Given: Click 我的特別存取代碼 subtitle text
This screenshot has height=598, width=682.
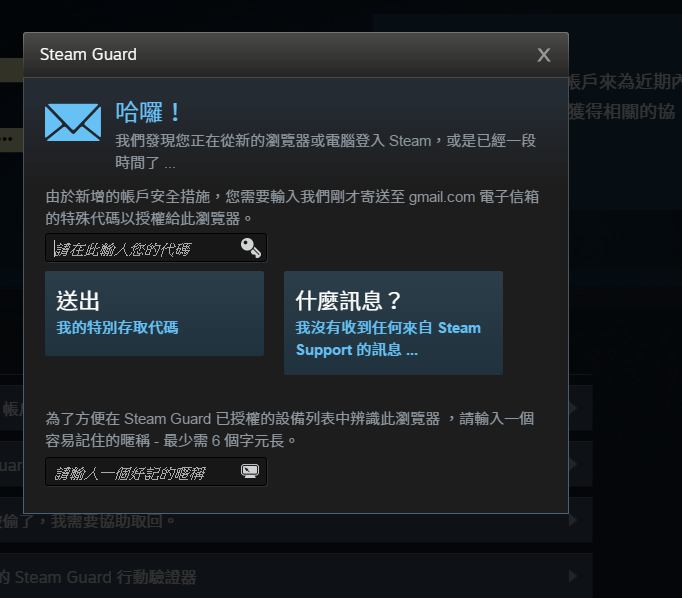Looking at the screenshot, I should pyautogui.click(x=117, y=327).
